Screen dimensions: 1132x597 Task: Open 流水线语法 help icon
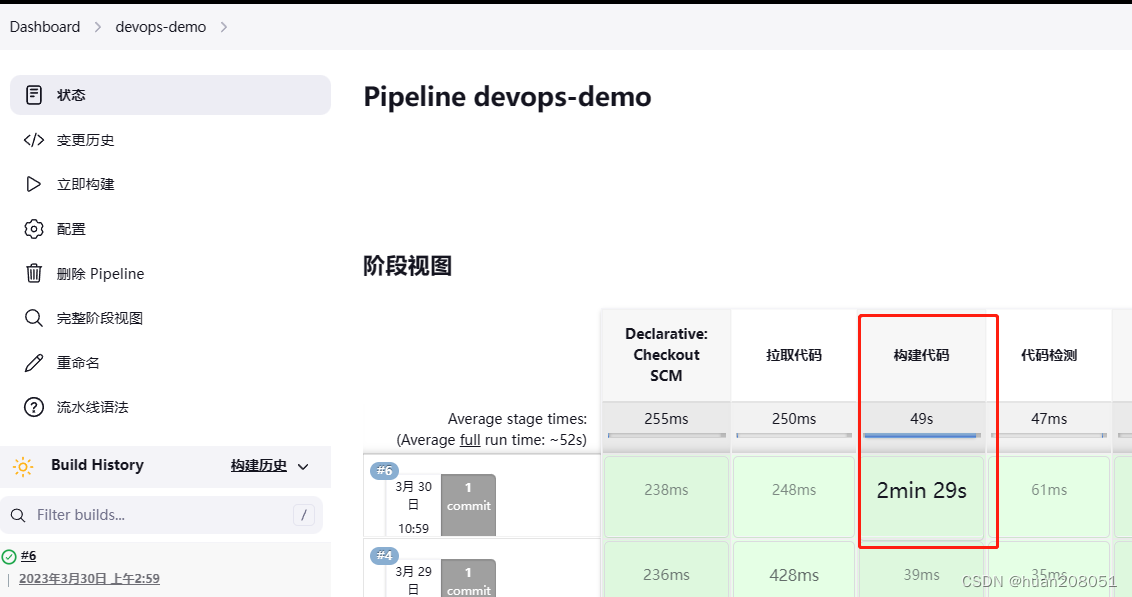pos(32,406)
